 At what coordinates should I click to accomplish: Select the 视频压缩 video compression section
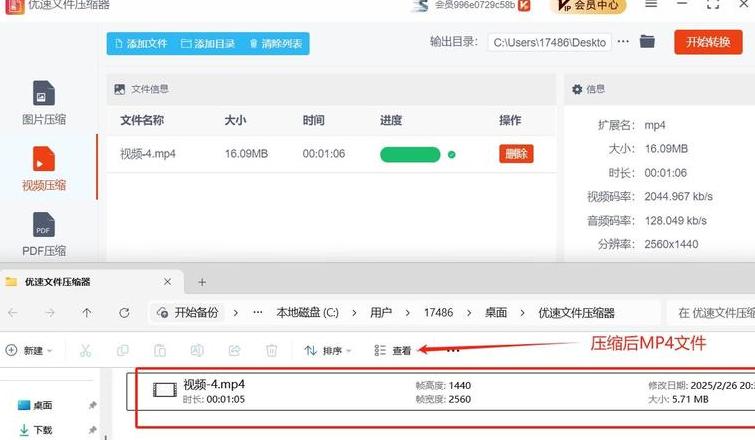[44, 168]
